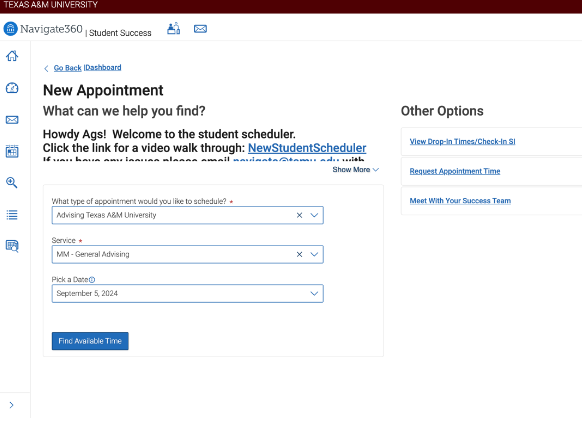
Task: Open the list icon in the sidebar
Action: [x=12, y=215]
